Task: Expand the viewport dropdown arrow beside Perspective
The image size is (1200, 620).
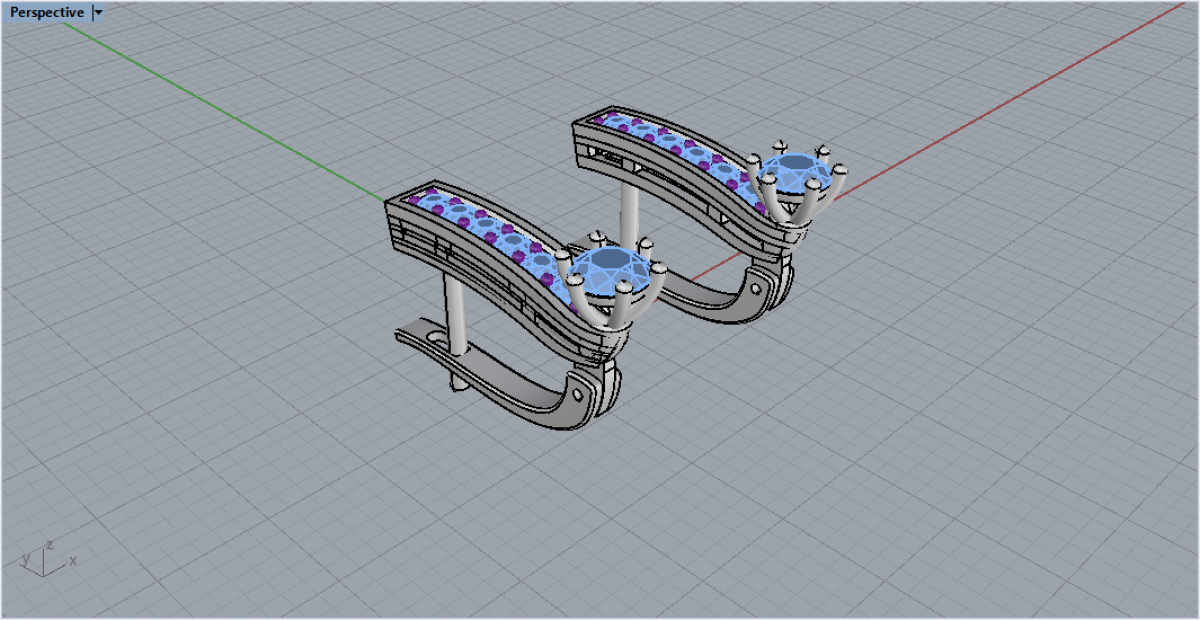Action: point(97,13)
